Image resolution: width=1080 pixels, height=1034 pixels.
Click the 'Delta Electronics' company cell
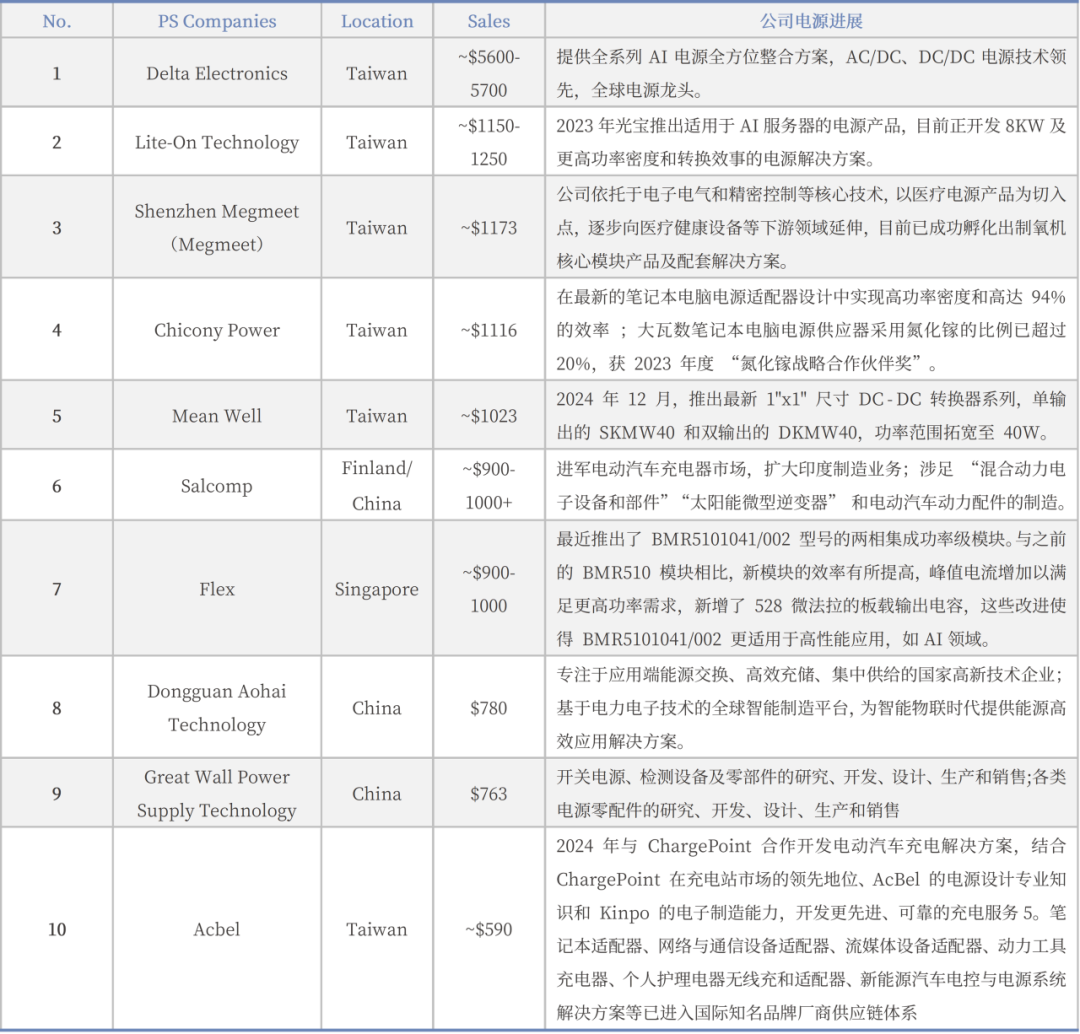[x=217, y=73]
